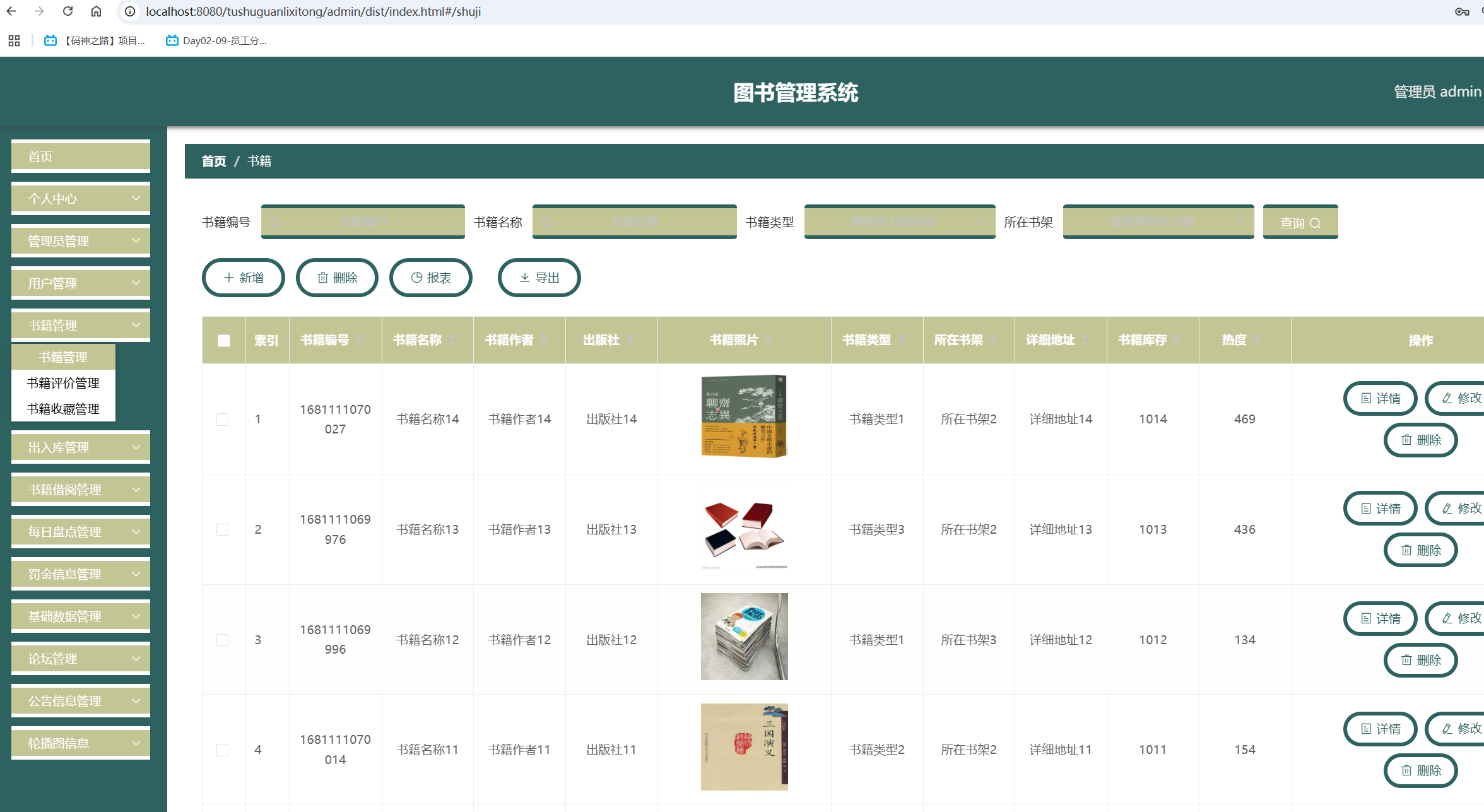
Task: Click the 导出 export button
Action: click(x=539, y=278)
